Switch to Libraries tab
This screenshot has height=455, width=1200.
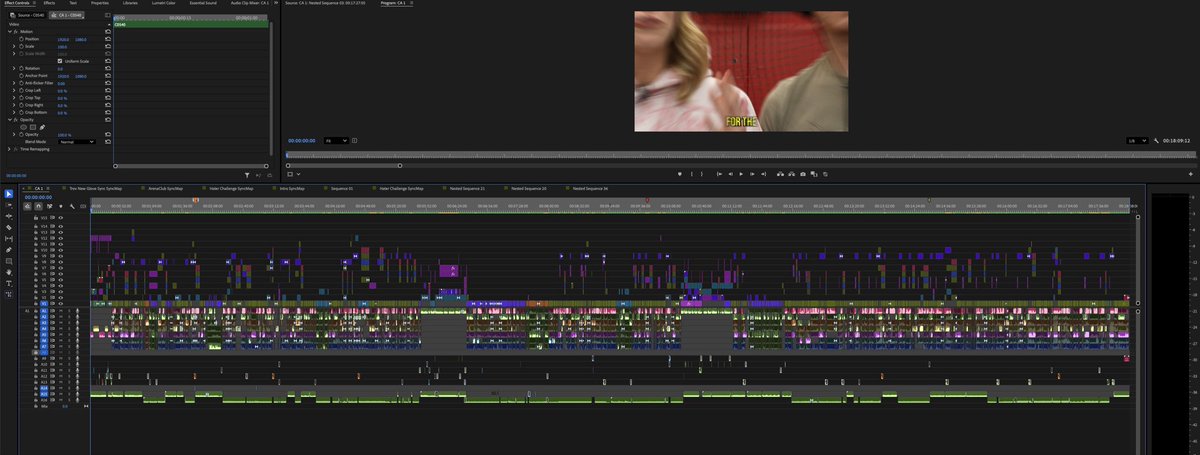[x=130, y=3]
